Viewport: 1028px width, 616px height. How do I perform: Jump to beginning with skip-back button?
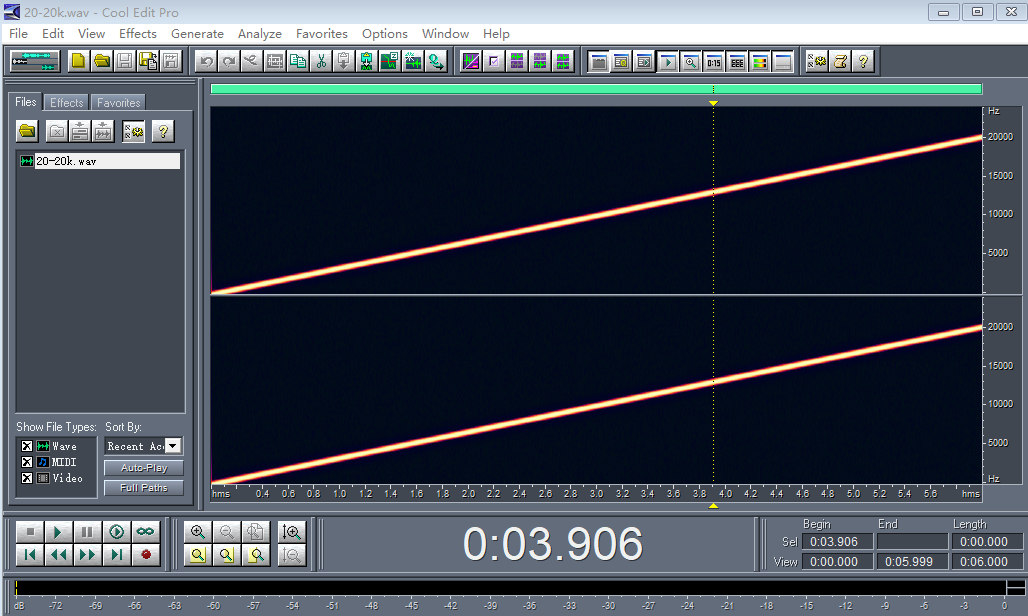point(30,555)
